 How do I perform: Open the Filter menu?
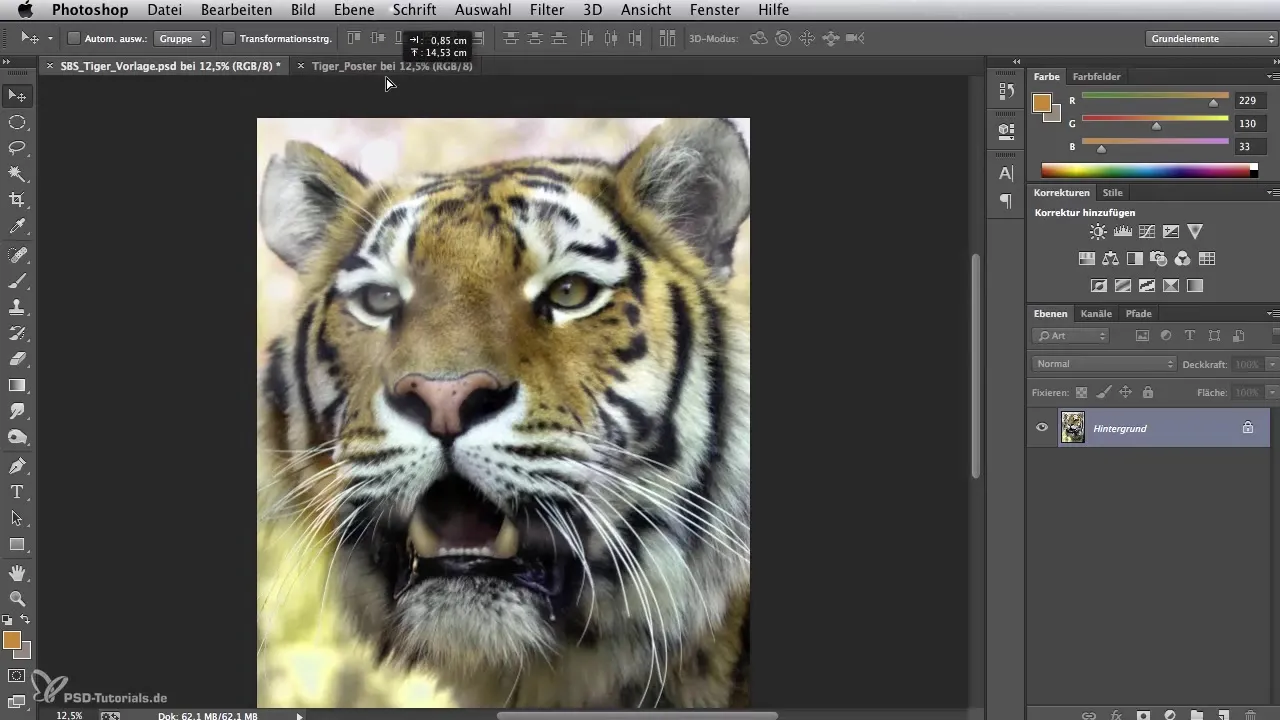pos(547,10)
